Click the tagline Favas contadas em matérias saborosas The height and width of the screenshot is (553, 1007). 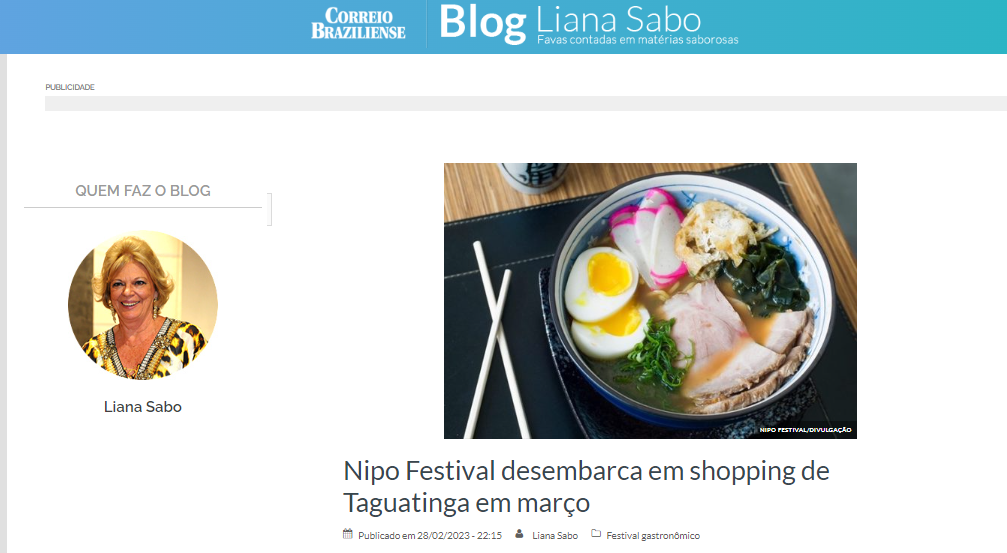pyautogui.click(x=638, y=40)
